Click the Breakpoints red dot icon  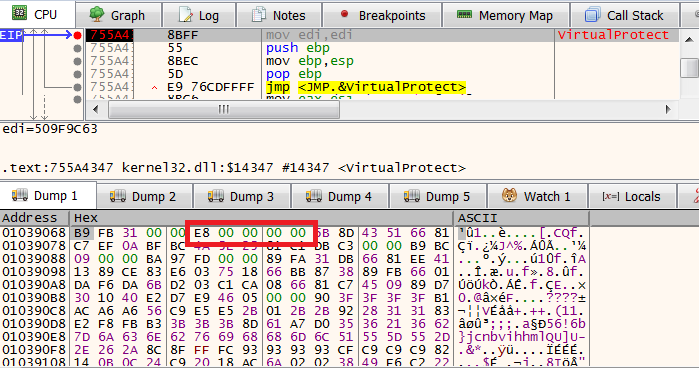tap(344, 14)
